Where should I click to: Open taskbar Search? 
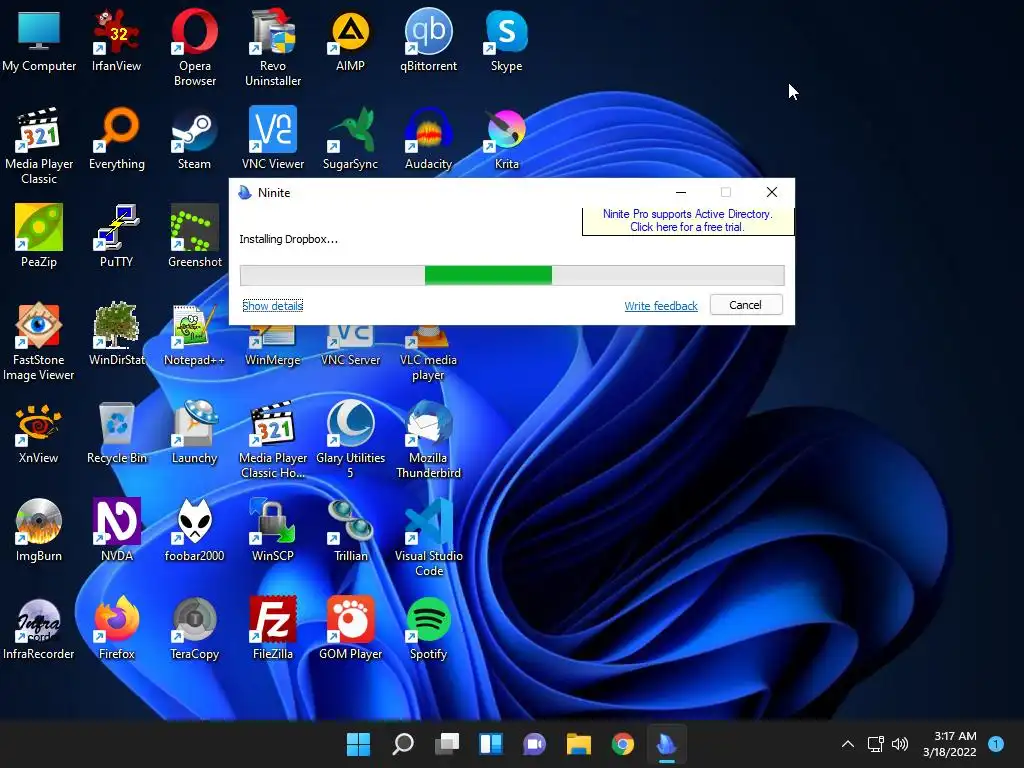pyautogui.click(x=402, y=744)
